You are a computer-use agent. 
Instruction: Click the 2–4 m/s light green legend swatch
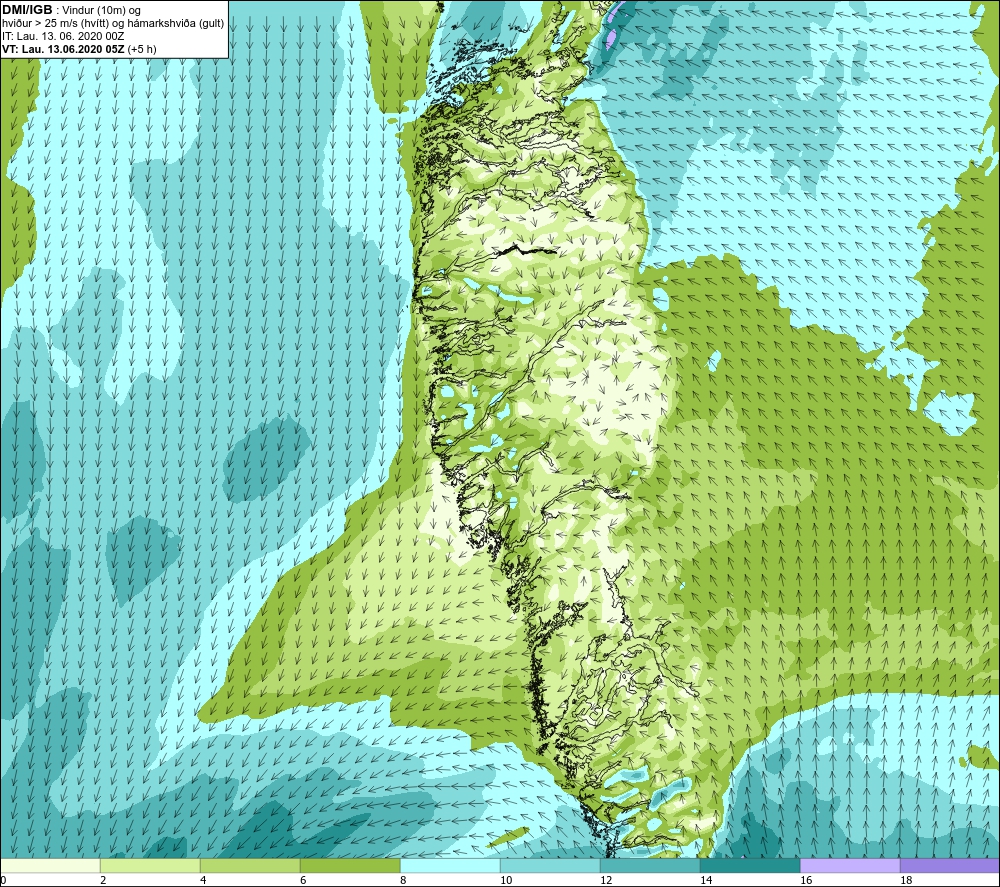(151, 865)
